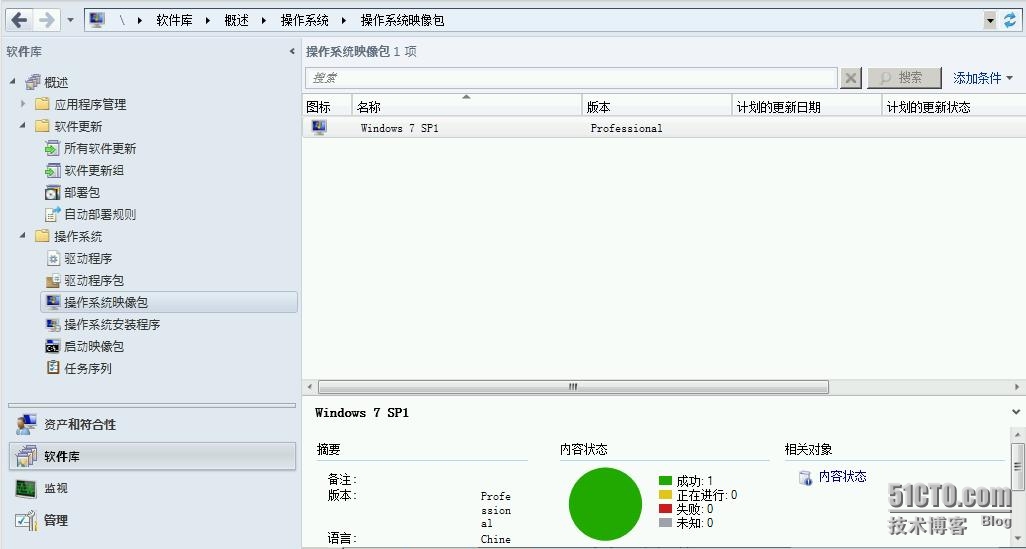Click the yellow 正在进行 legend swatch

coord(665,495)
